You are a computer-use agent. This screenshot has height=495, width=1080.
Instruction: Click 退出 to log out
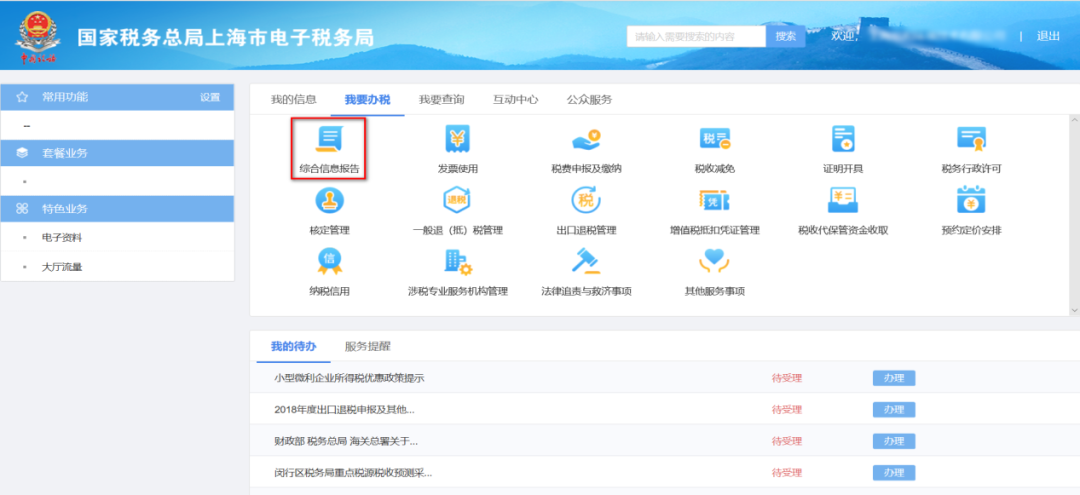click(1048, 36)
